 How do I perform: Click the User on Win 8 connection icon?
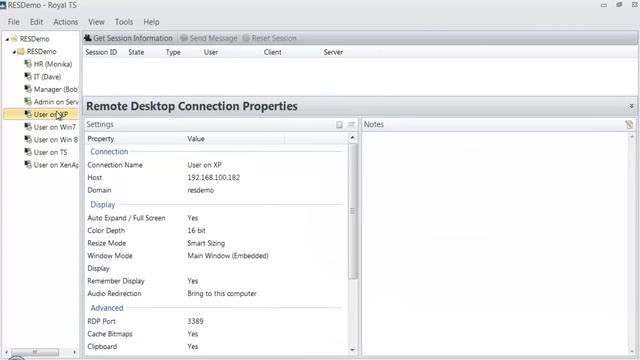point(28,140)
